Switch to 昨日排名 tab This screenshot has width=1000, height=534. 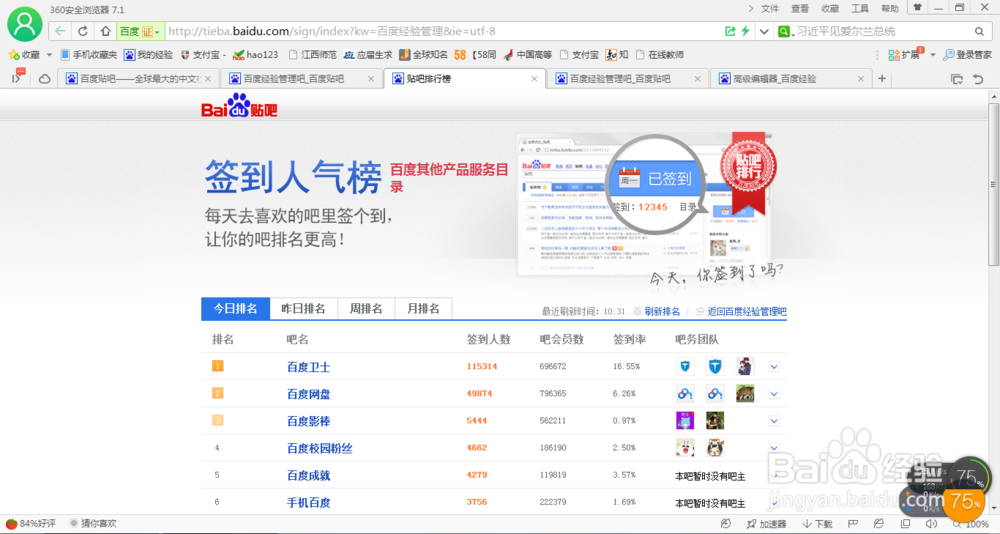point(303,309)
